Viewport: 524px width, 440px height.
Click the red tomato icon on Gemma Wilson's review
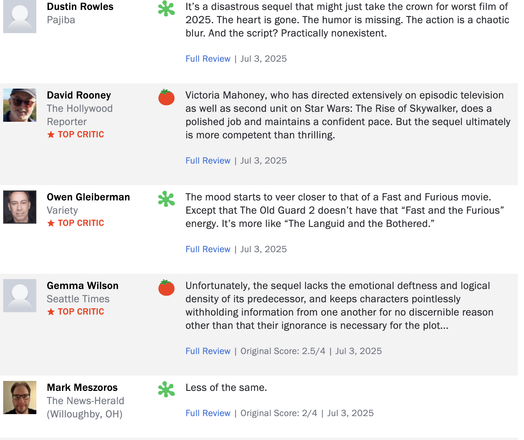166,288
